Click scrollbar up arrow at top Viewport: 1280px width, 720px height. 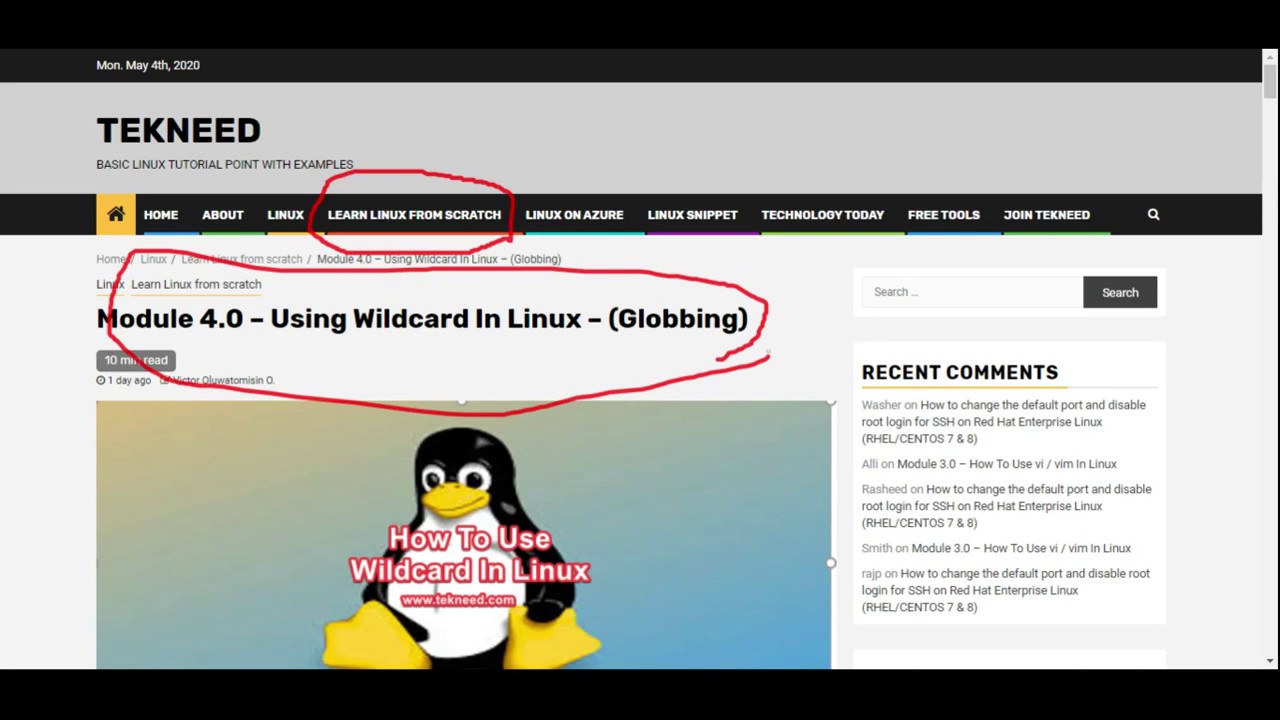[x=1270, y=56]
